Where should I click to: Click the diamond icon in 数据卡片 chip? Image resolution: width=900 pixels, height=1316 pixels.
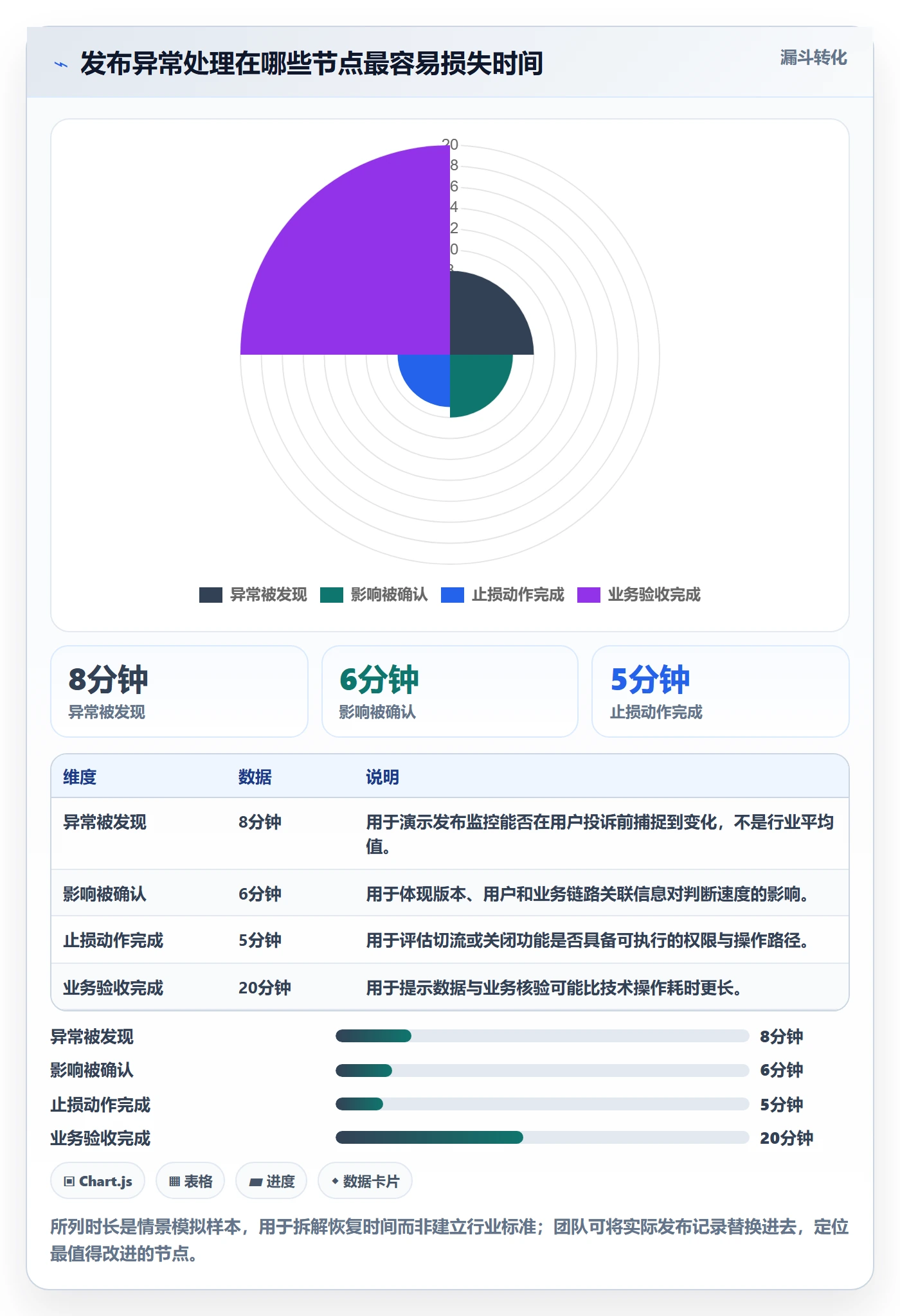click(335, 1180)
